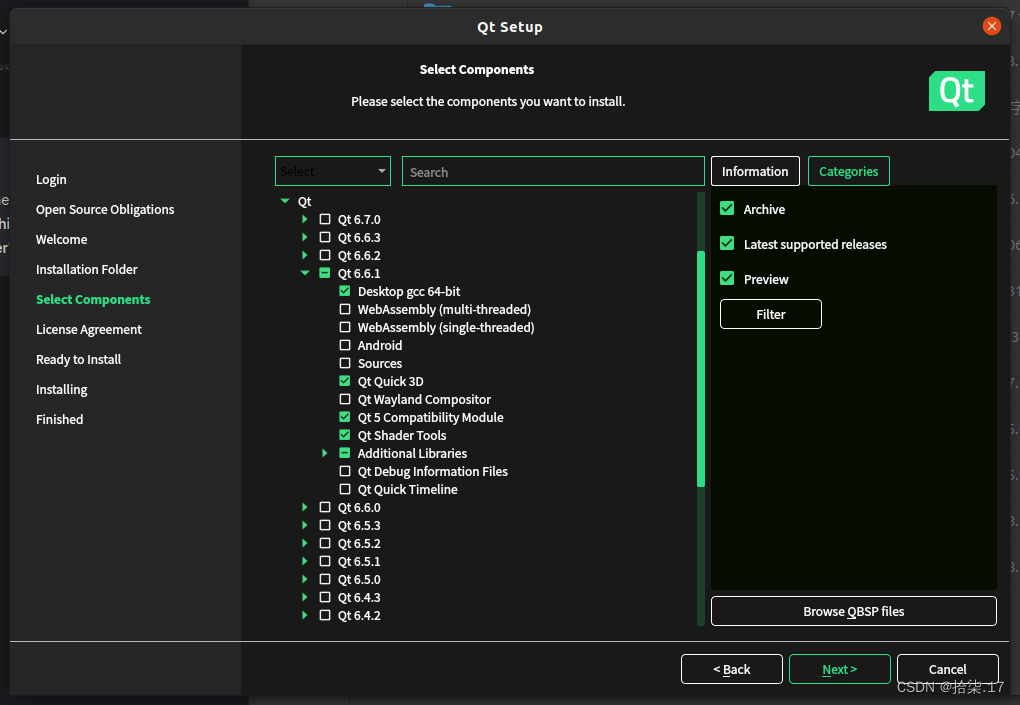The image size is (1020, 705).
Task: Click the Browse QBSP files button
Action: click(x=853, y=610)
